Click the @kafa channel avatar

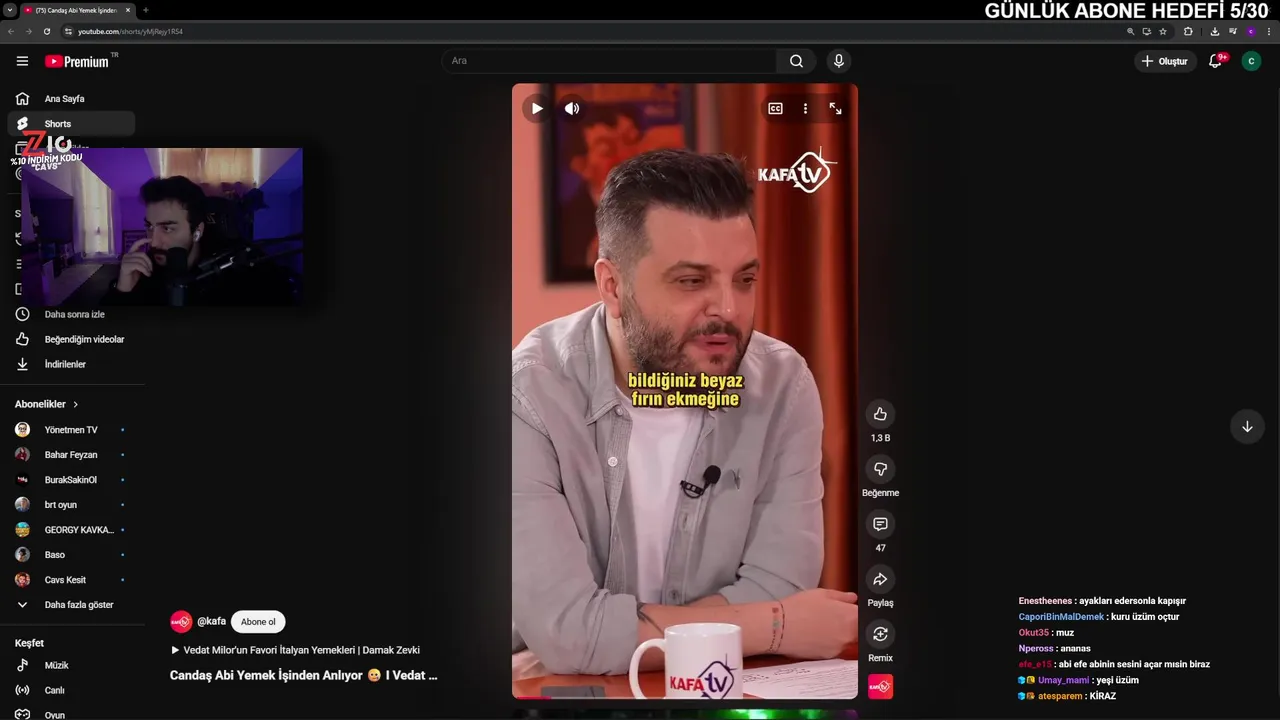[x=181, y=622]
